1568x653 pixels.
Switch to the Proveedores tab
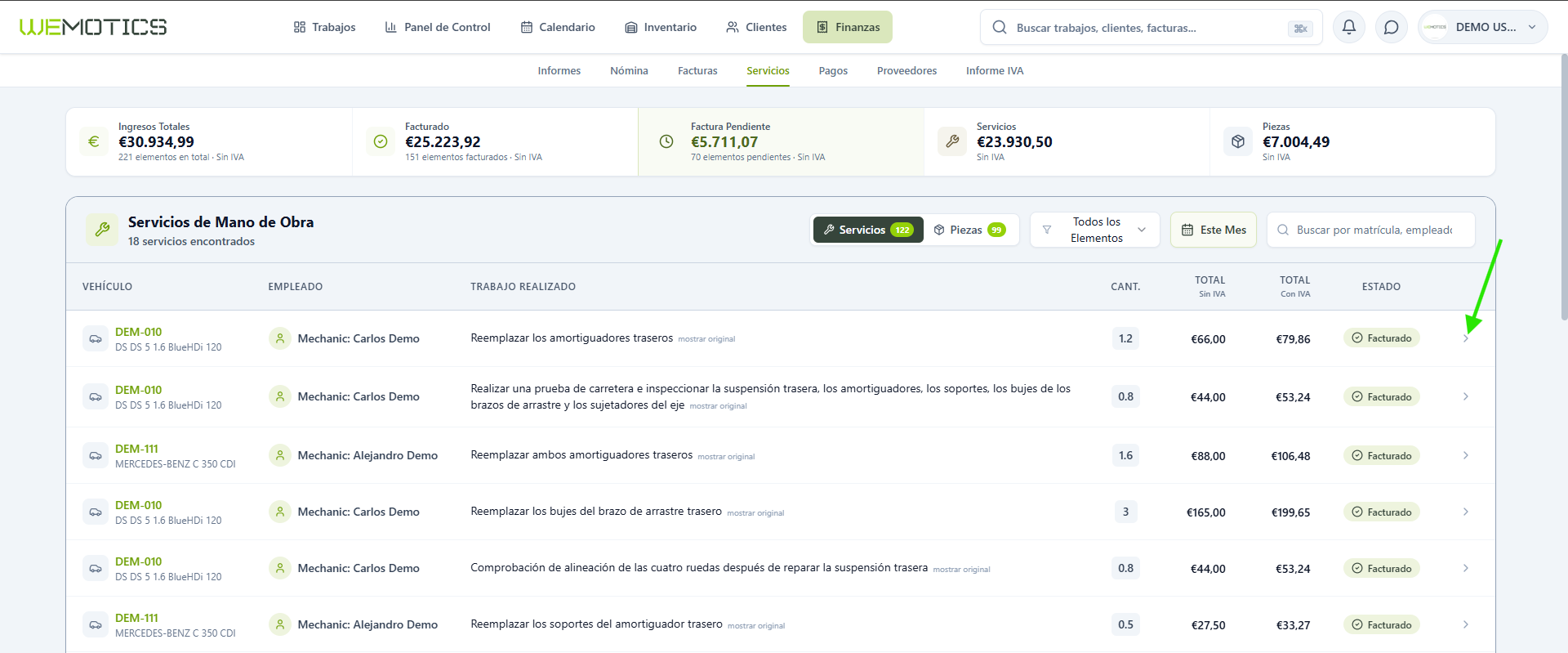[906, 71]
